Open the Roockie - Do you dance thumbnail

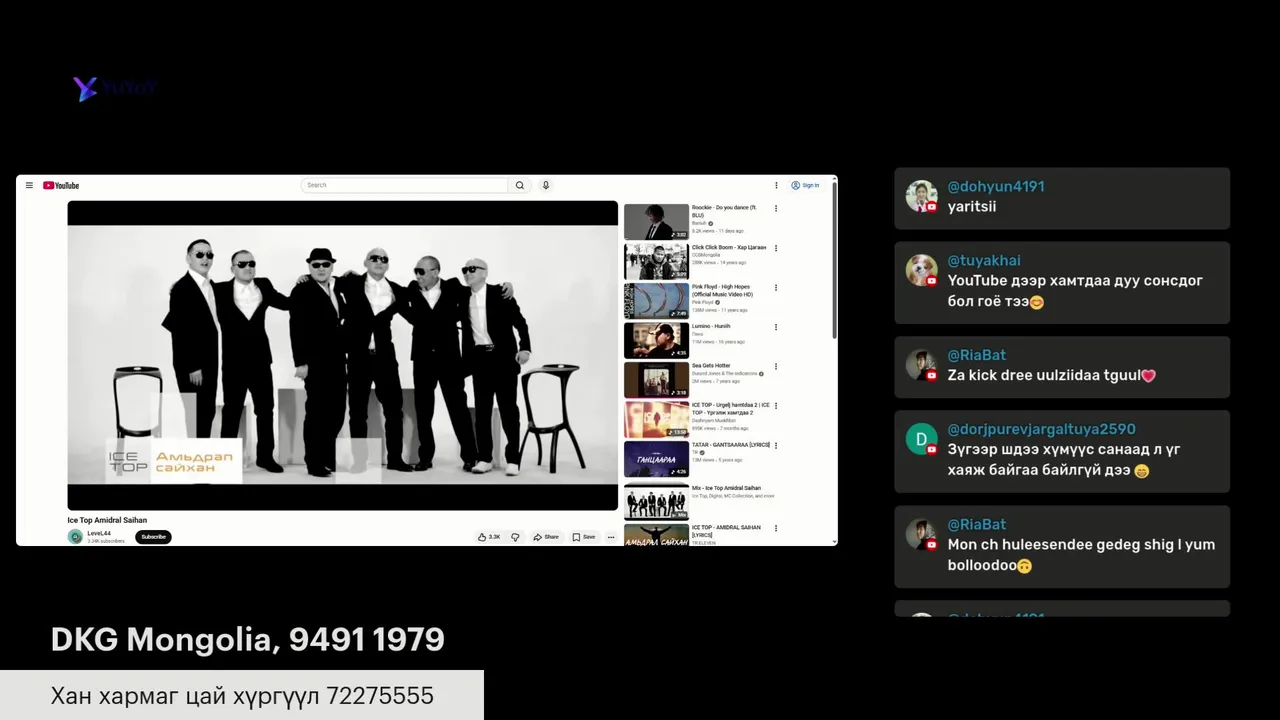656,222
